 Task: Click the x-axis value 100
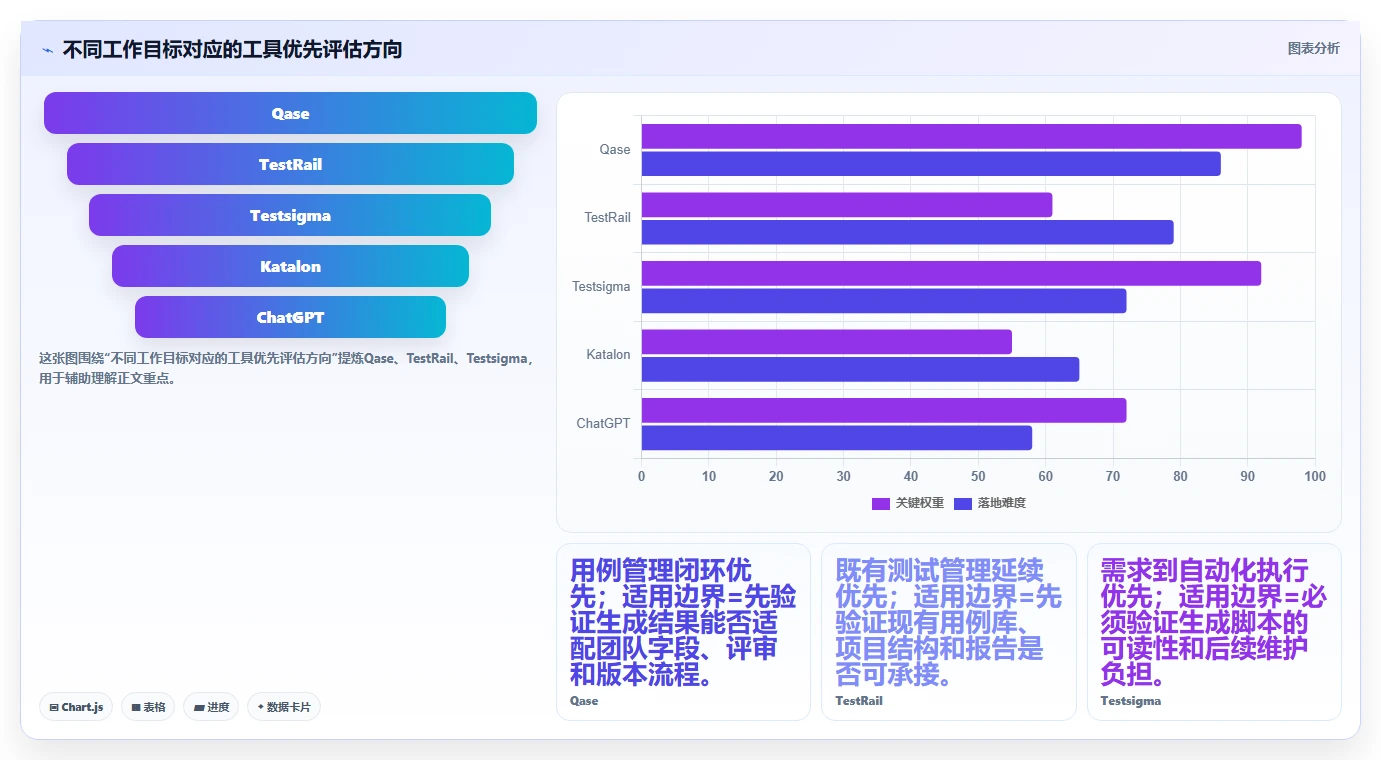point(1315,476)
